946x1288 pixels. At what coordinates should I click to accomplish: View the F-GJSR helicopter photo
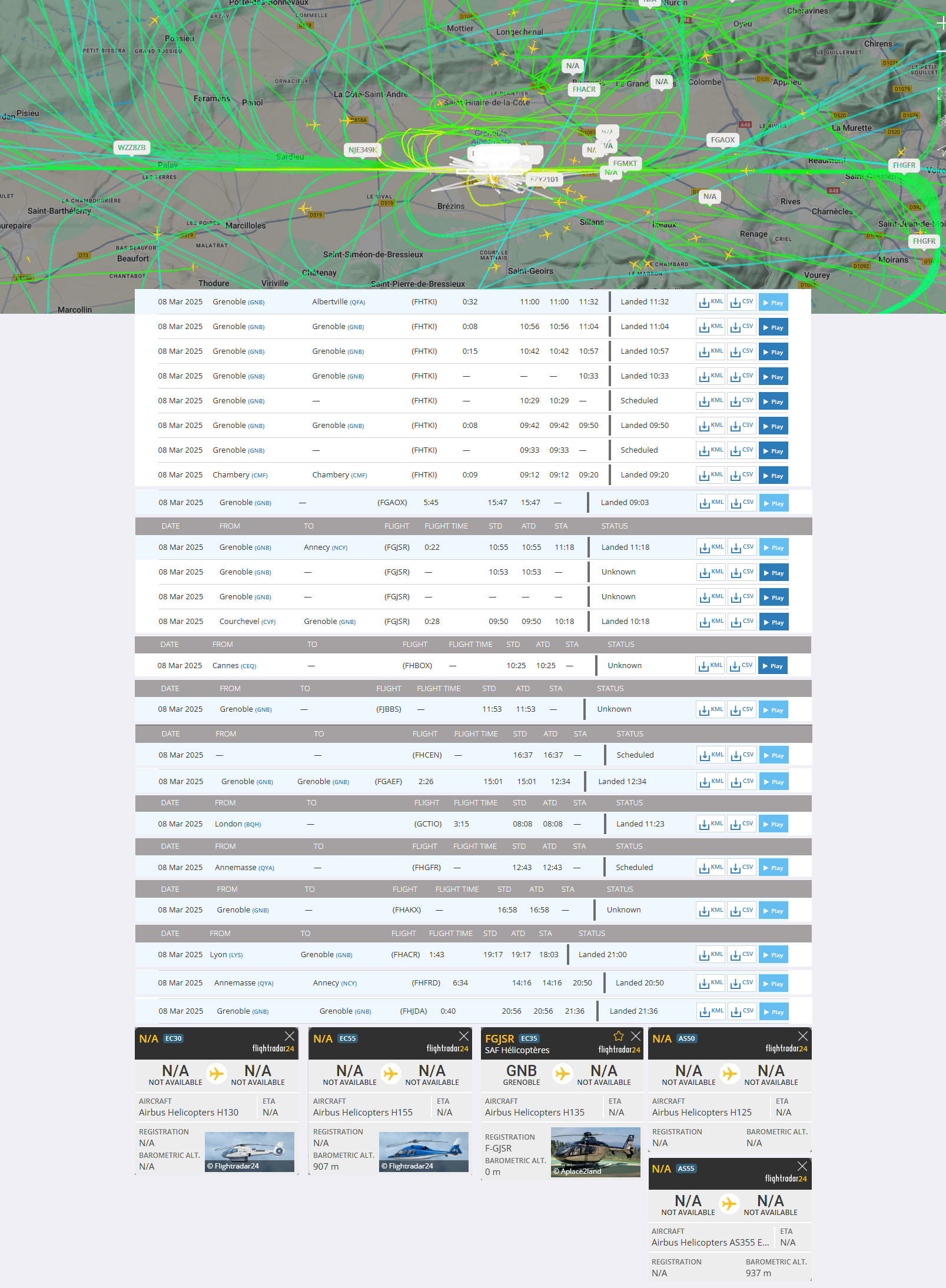pyautogui.click(x=595, y=1152)
